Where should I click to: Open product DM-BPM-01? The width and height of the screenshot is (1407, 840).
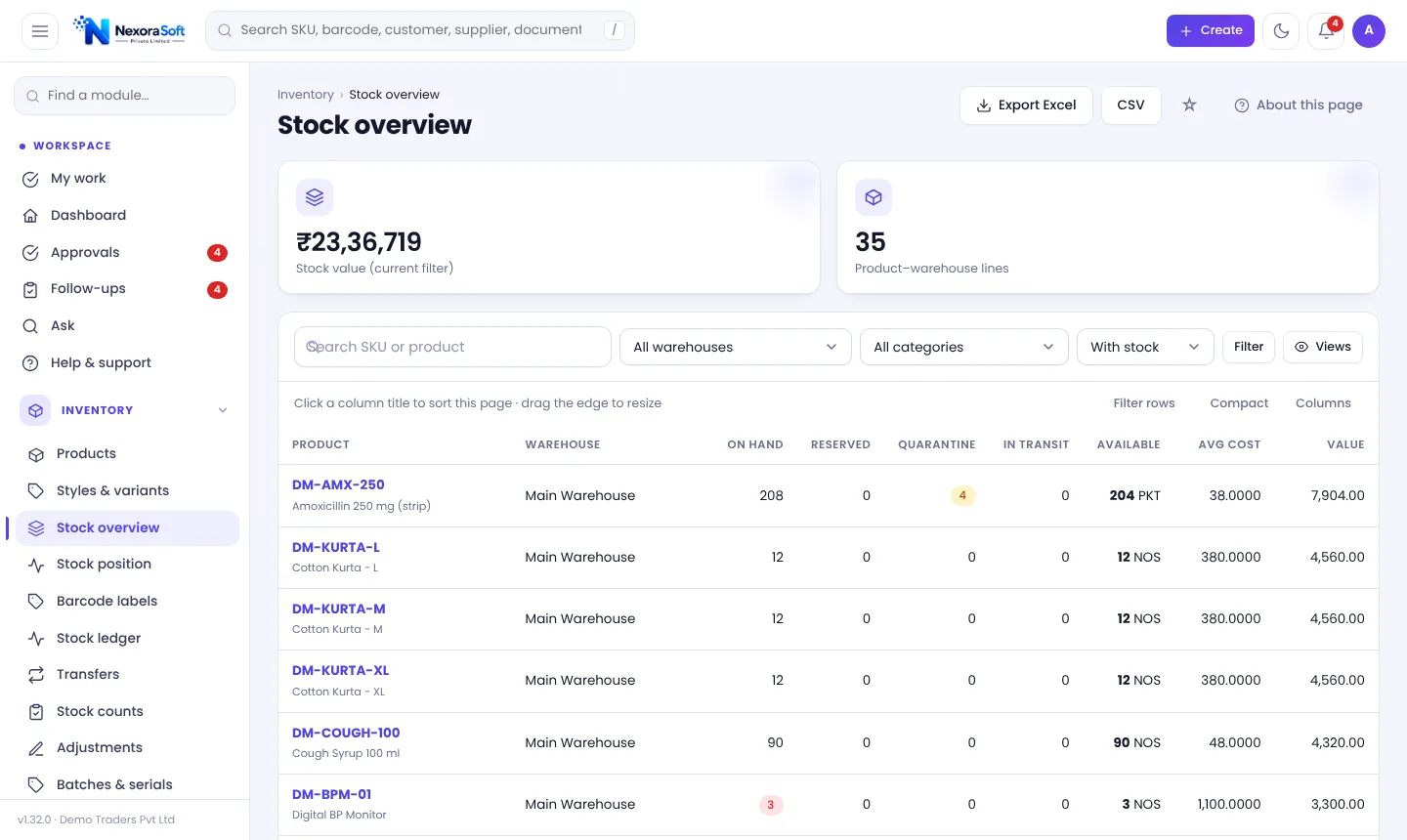tap(332, 795)
